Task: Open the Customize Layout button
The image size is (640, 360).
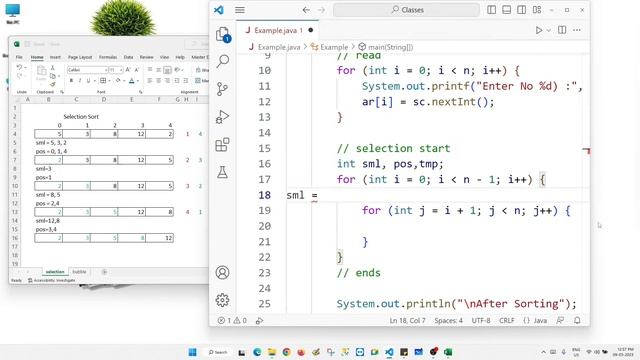Action: click(537, 10)
